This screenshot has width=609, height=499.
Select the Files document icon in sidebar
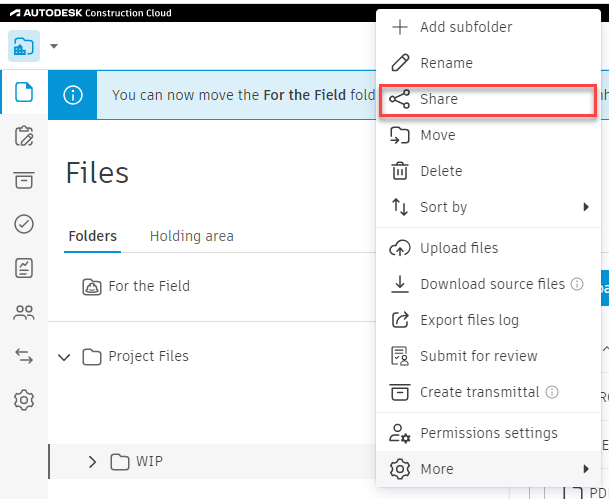[24, 92]
